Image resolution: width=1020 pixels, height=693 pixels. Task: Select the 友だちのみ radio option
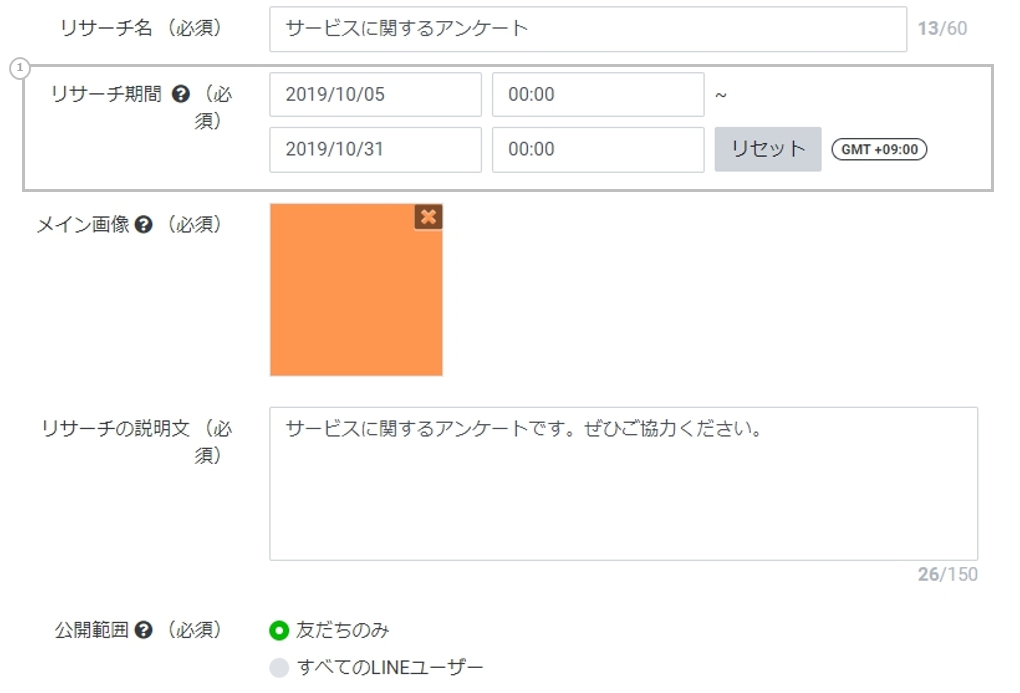point(279,630)
